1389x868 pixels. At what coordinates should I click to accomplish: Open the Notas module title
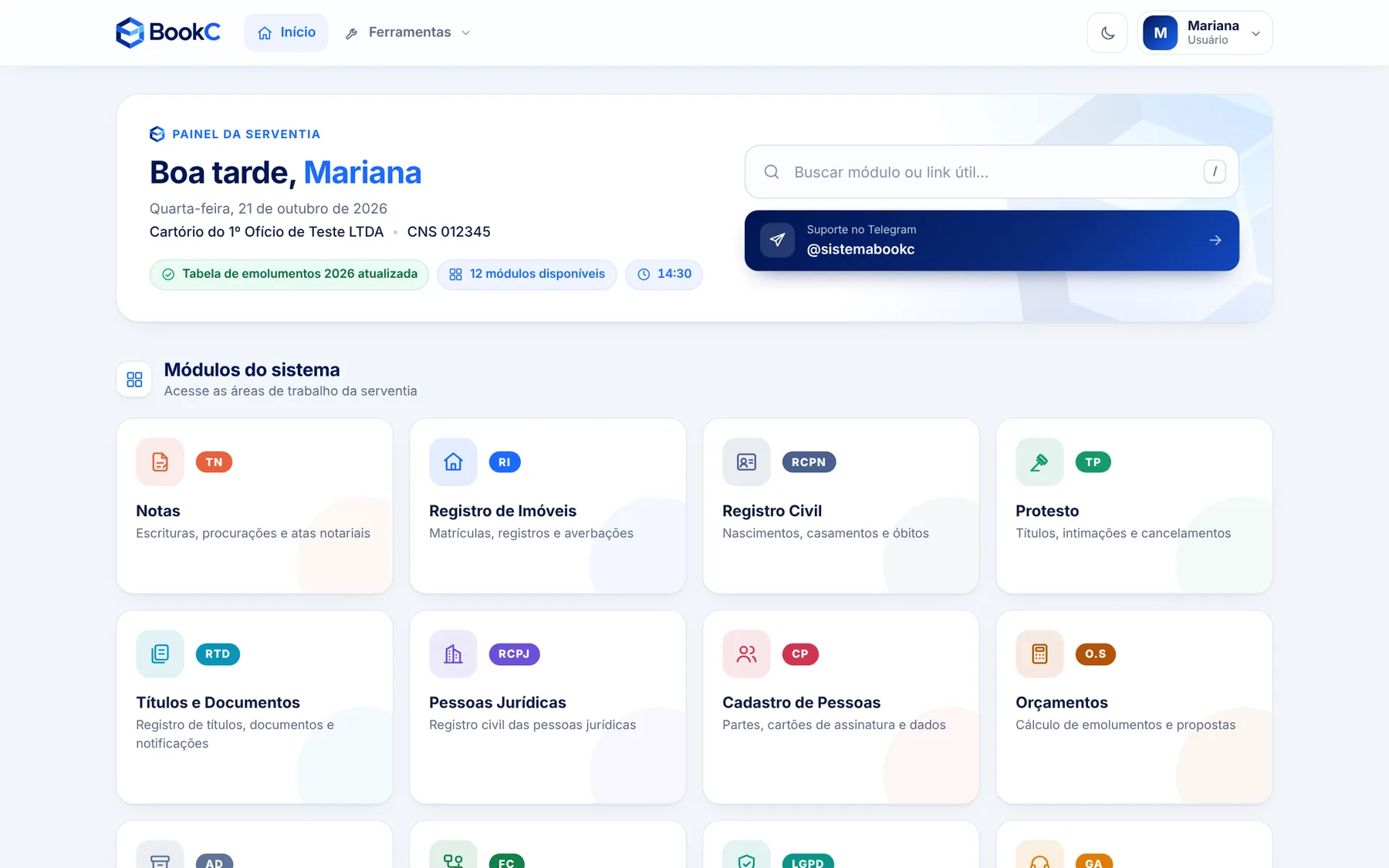coord(158,511)
